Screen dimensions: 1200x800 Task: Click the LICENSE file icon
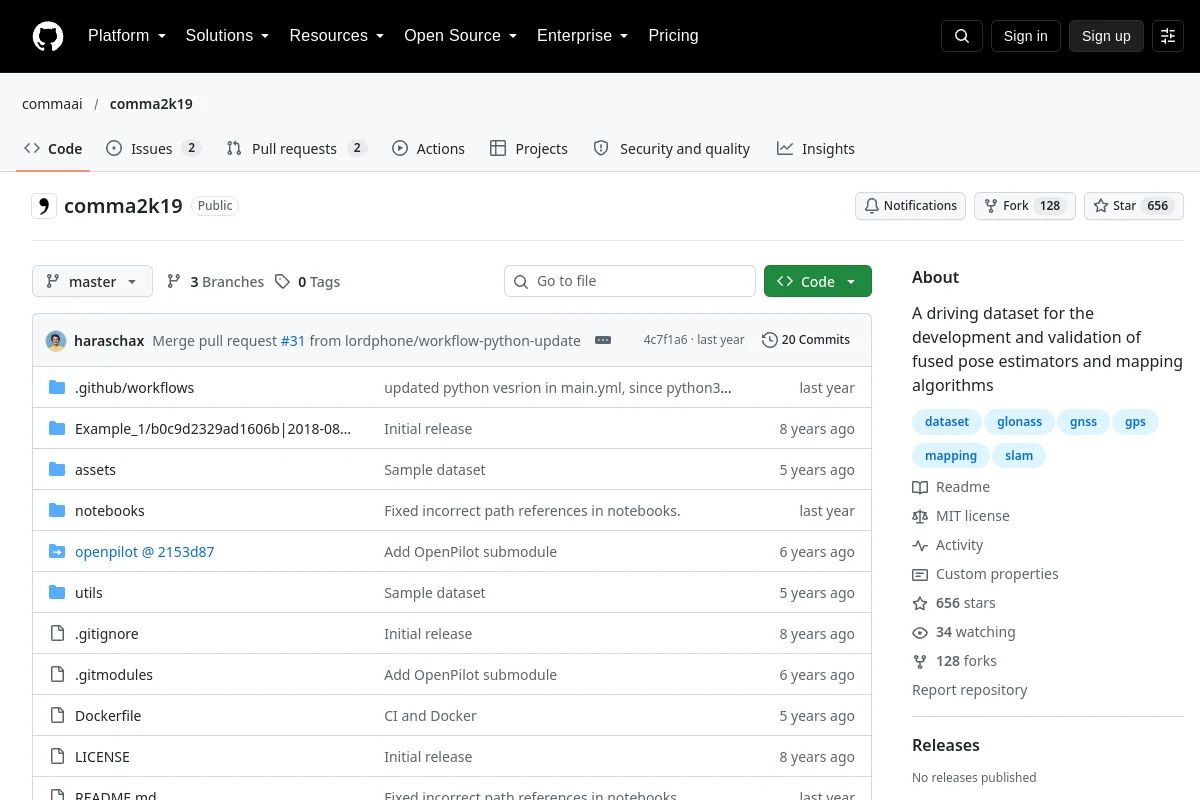coord(57,757)
